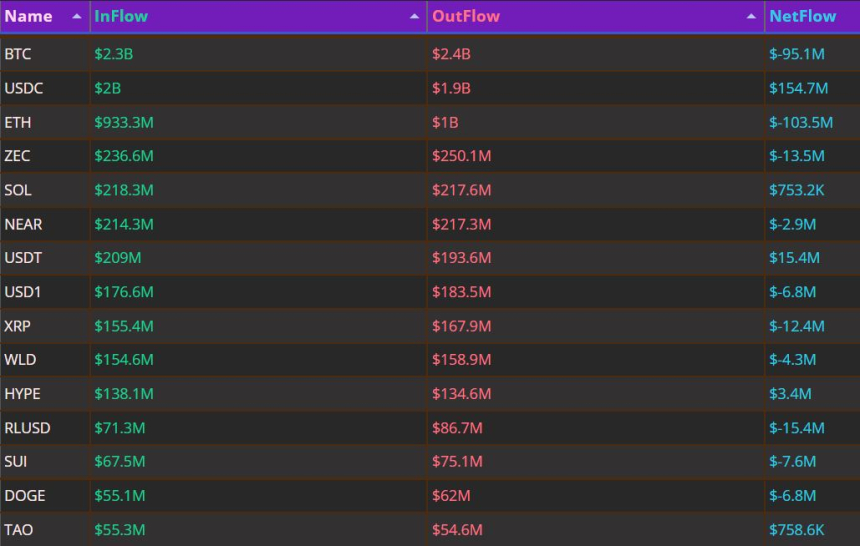This screenshot has width=860, height=546.
Task: Click the InFlow column sort arrow
Action: tap(415, 16)
